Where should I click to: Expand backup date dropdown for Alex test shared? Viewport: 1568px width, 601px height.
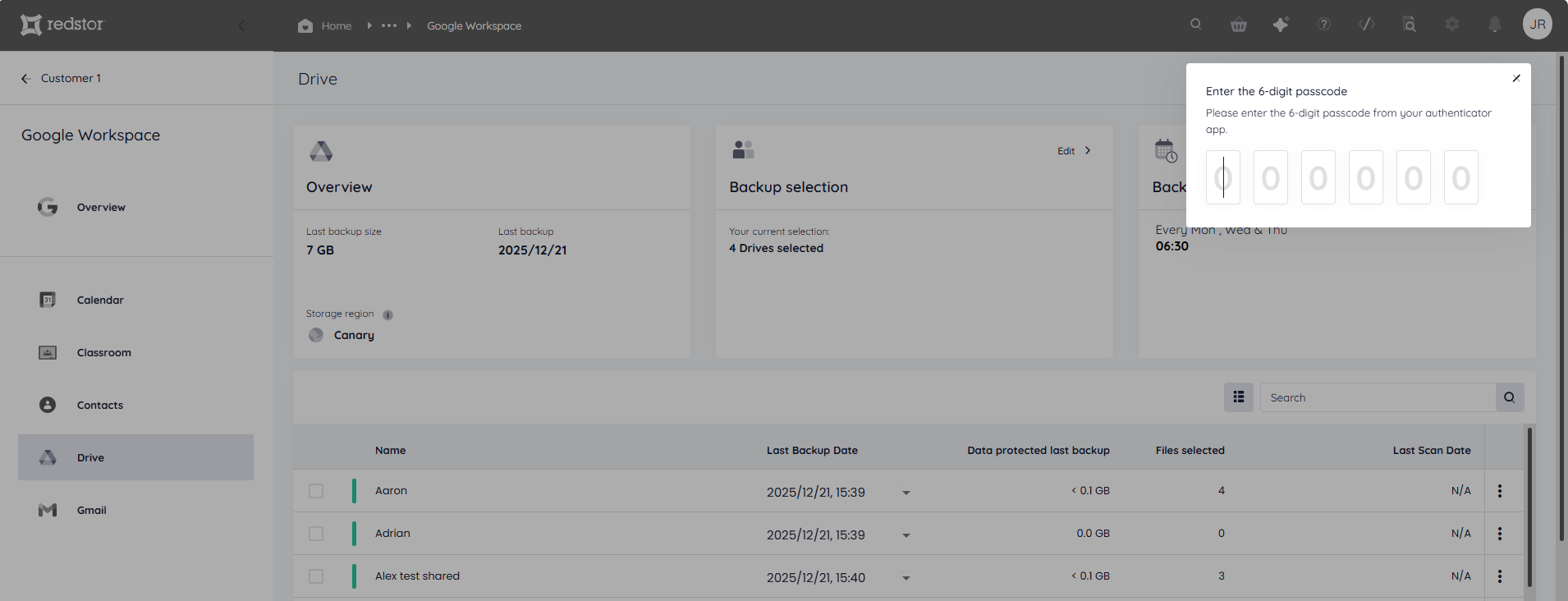pyautogui.click(x=906, y=578)
